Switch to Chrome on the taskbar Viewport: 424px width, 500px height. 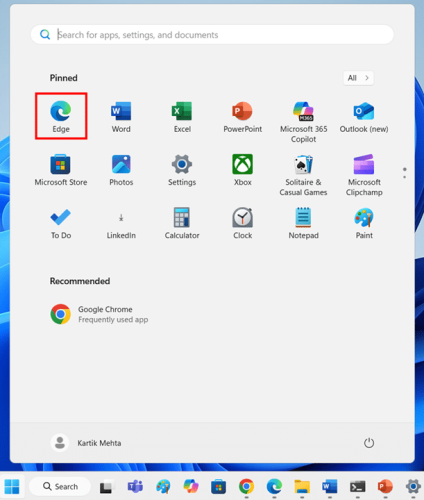pyautogui.click(x=246, y=487)
